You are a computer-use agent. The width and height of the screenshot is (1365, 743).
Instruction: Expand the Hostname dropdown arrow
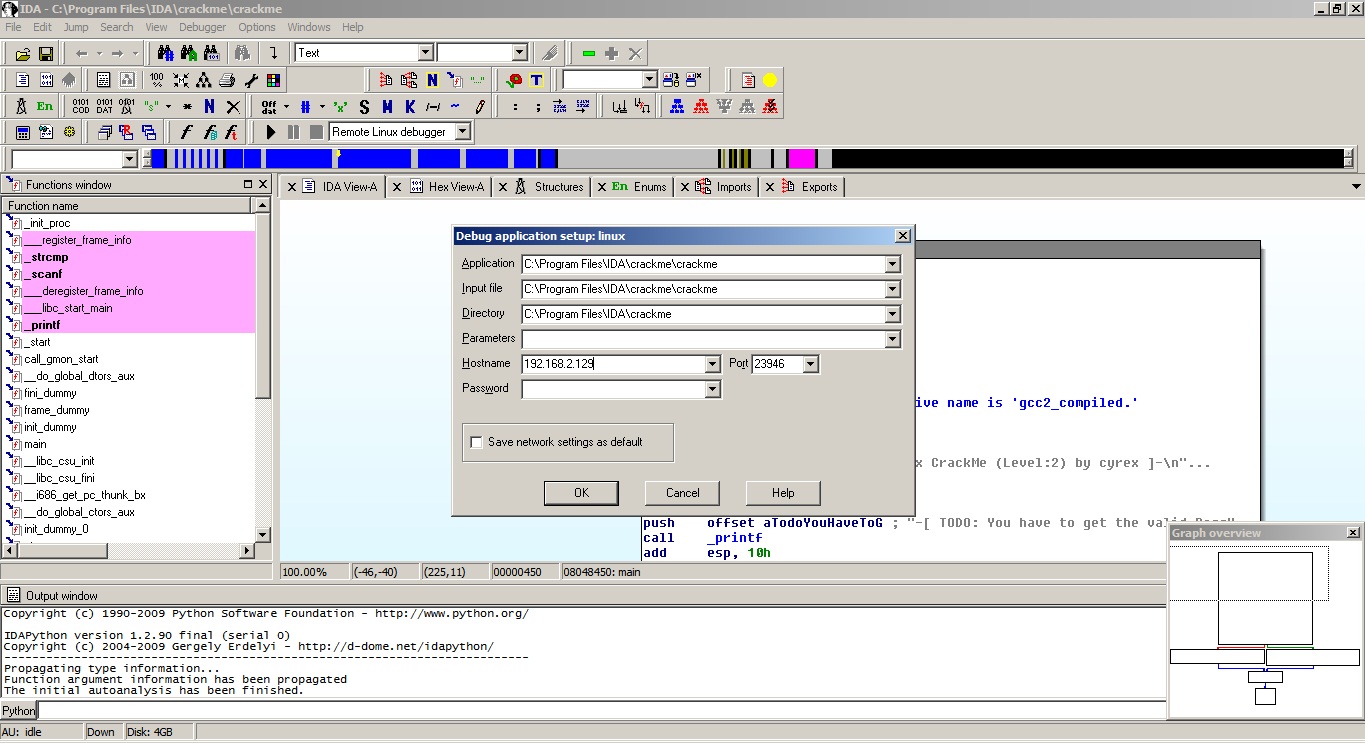click(712, 364)
